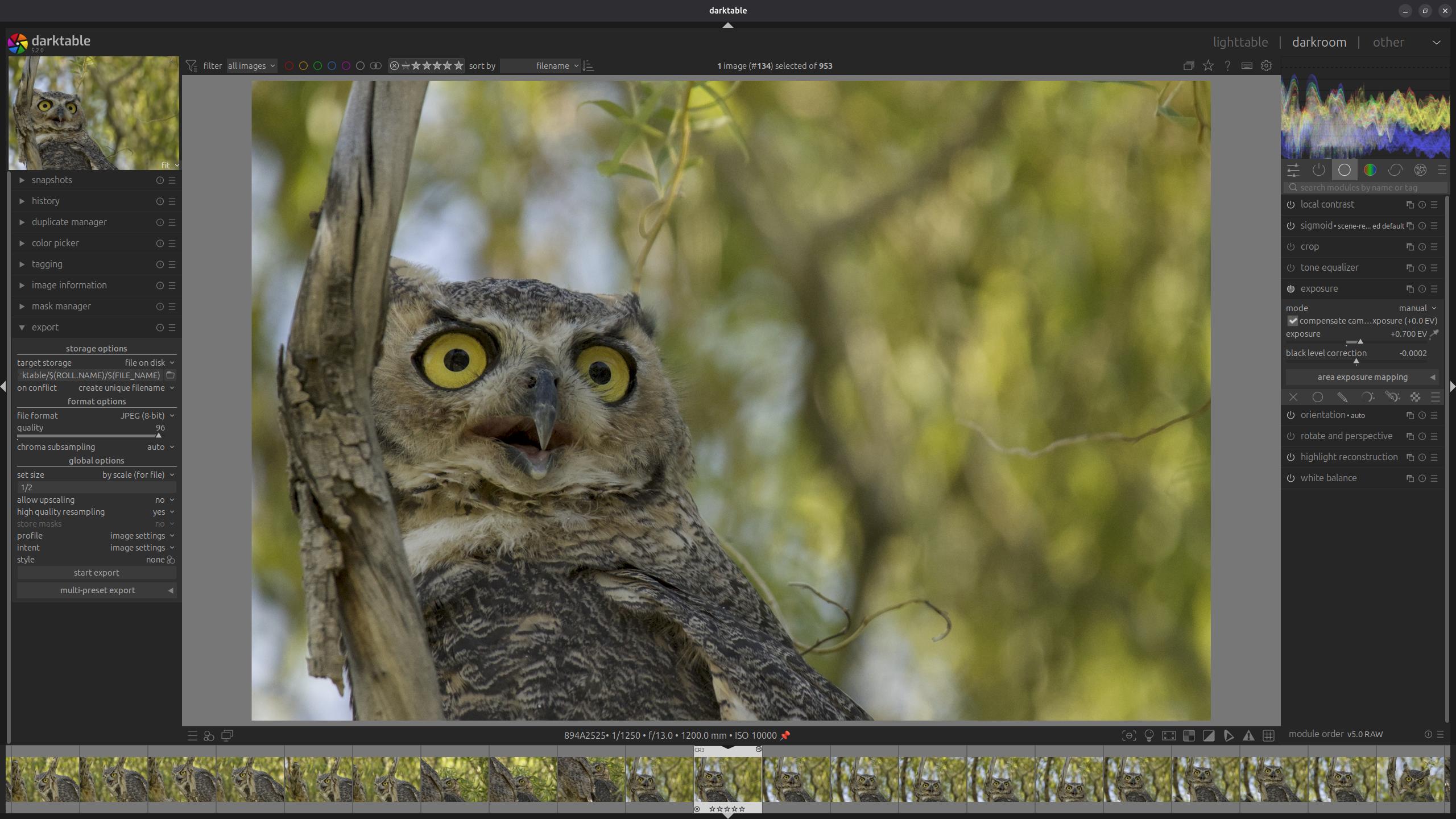
Task: Enable rotate and perspective module
Action: (x=1290, y=436)
